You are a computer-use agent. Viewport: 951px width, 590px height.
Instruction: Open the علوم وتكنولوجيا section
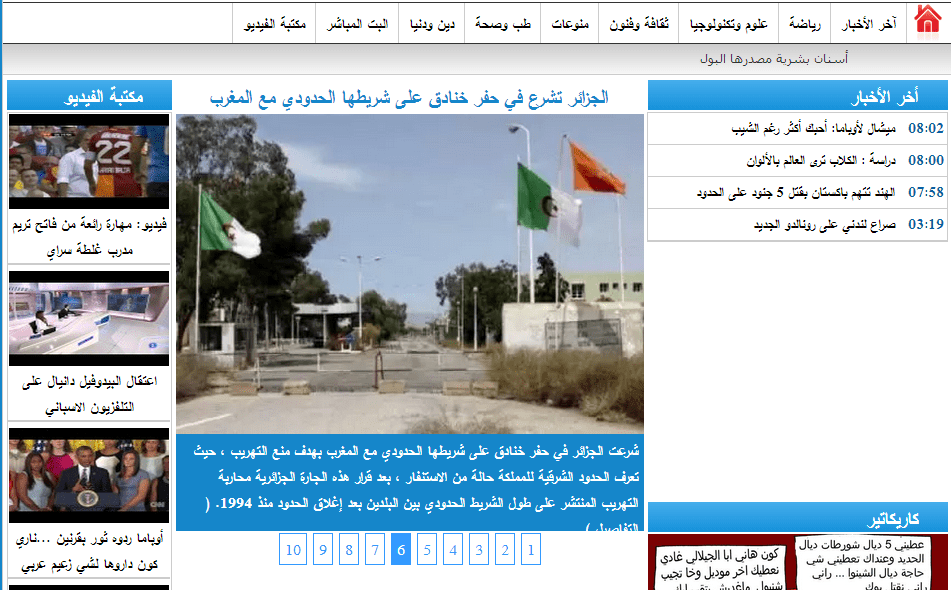click(728, 24)
